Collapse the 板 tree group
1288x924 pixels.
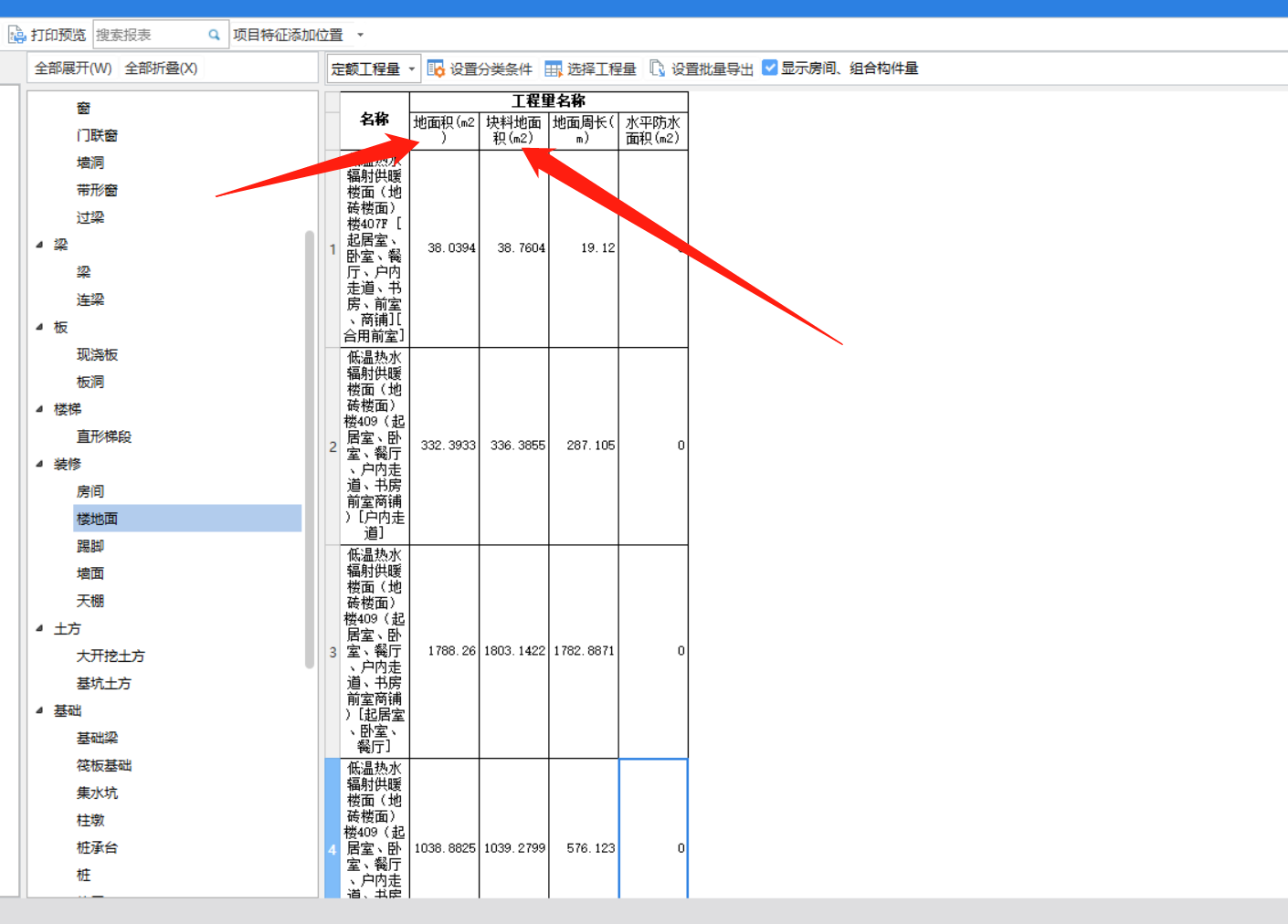[39, 327]
